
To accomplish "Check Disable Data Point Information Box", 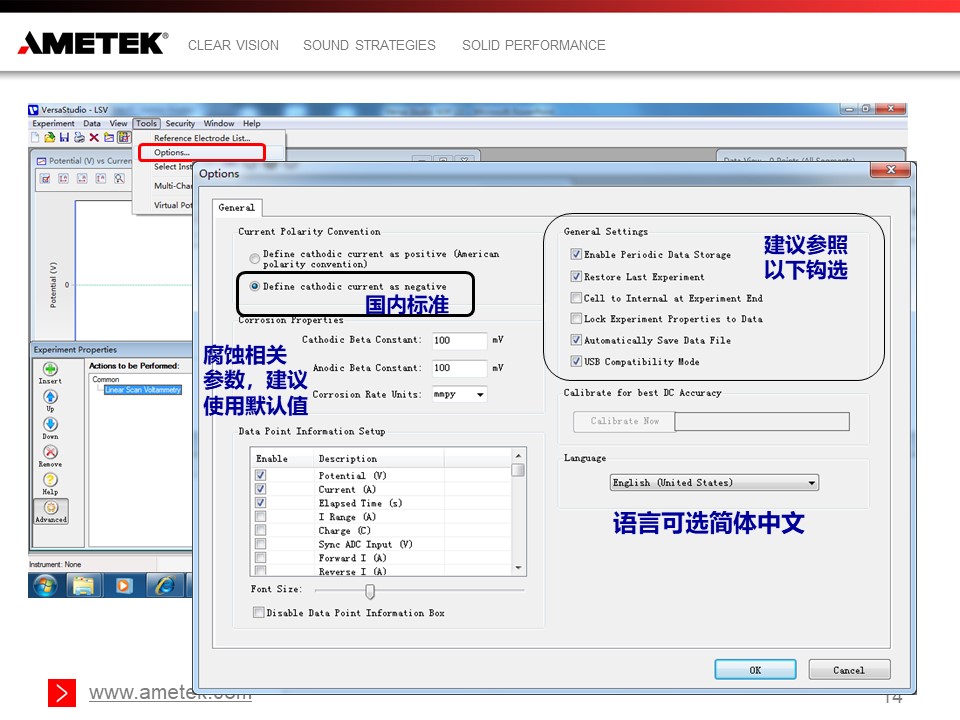I will click(259, 612).
